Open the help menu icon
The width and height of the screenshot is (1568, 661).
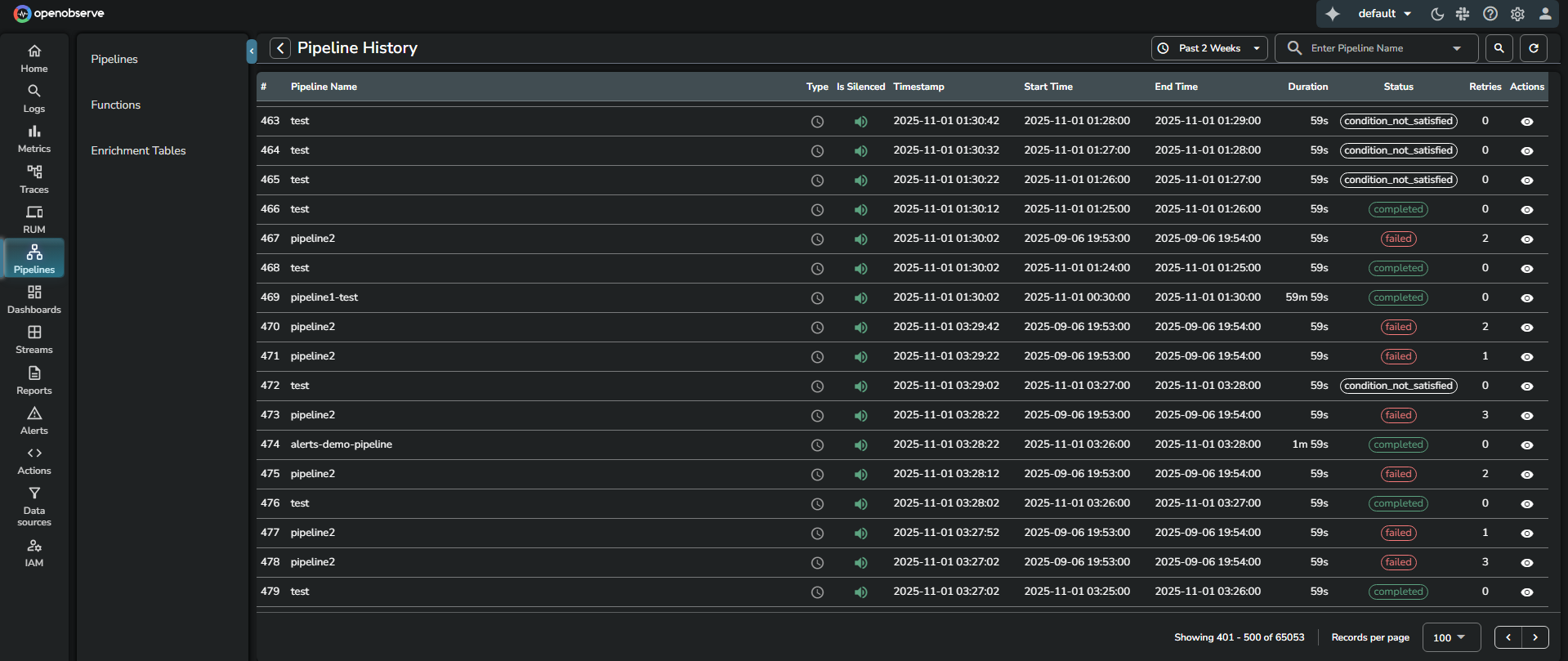(x=1490, y=14)
